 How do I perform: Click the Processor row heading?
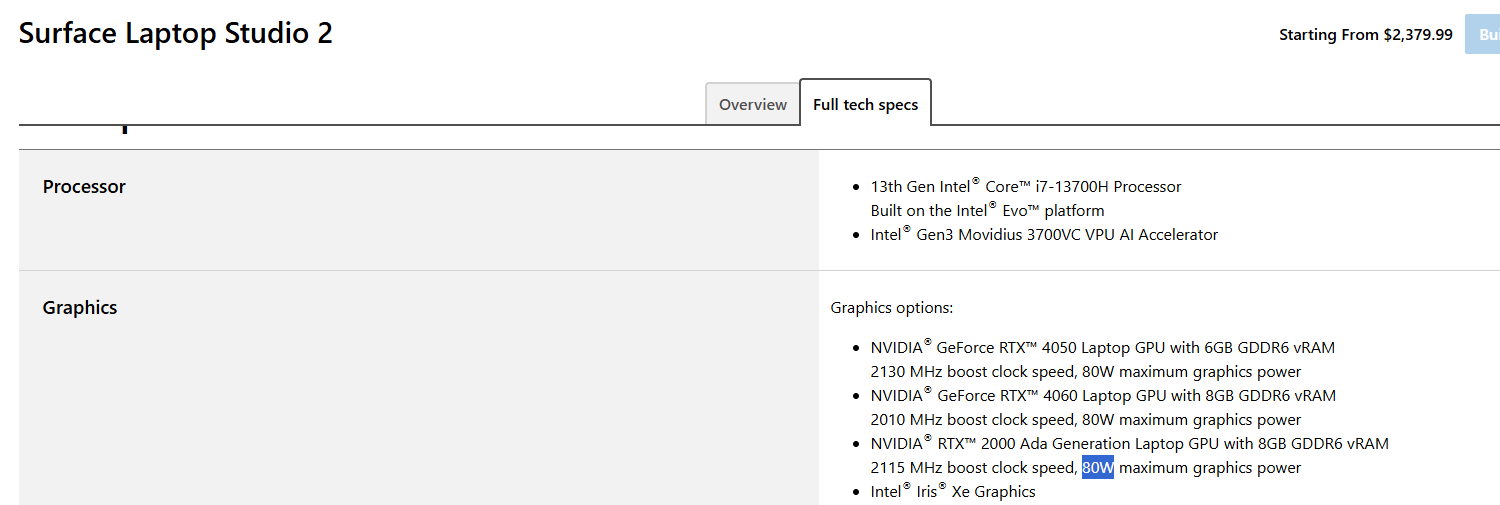pyautogui.click(x=84, y=187)
